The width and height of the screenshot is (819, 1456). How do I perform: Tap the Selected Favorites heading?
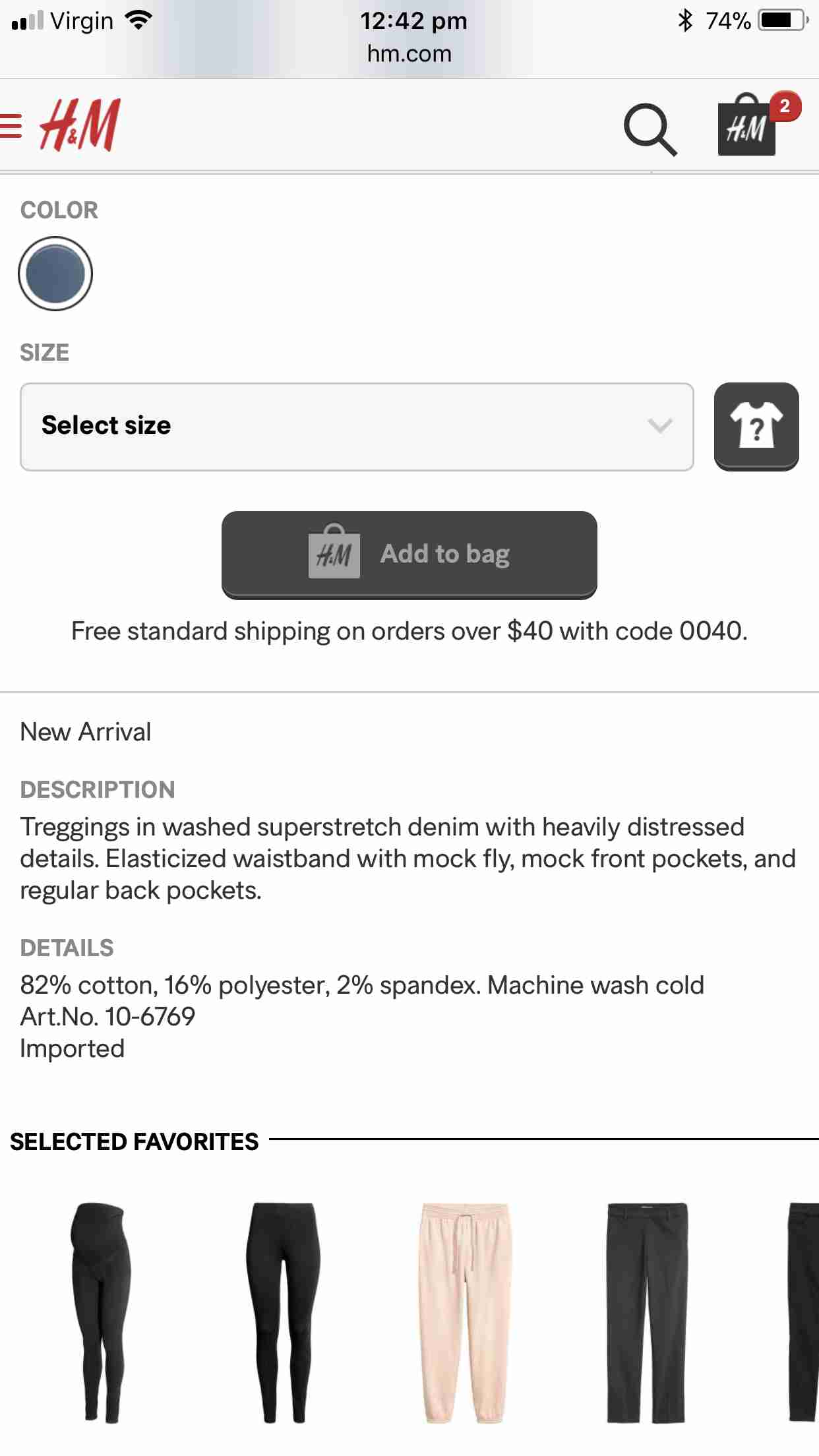click(x=135, y=1142)
